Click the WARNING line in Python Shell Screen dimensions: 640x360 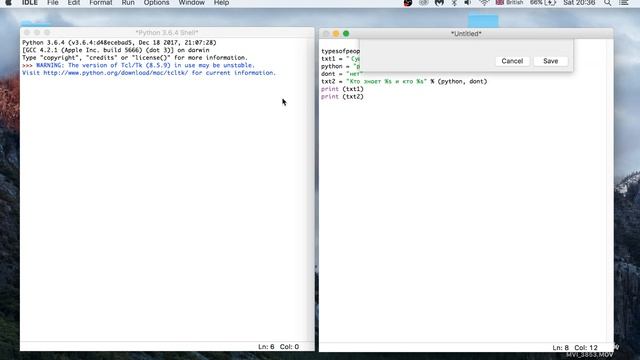(138, 65)
